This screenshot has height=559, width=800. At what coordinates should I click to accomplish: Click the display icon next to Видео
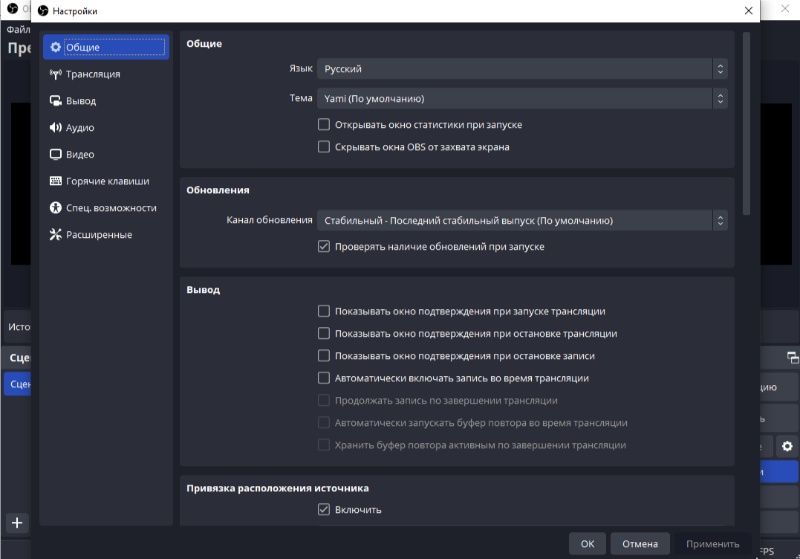(x=56, y=154)
